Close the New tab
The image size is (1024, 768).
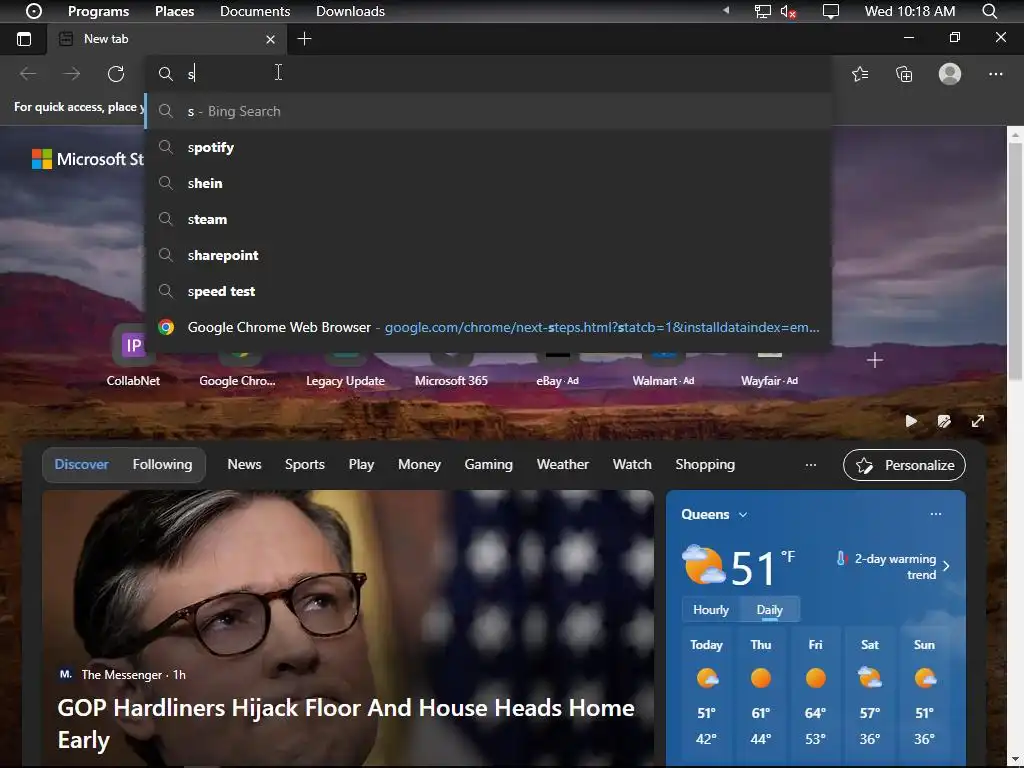(x=270, y=39)
